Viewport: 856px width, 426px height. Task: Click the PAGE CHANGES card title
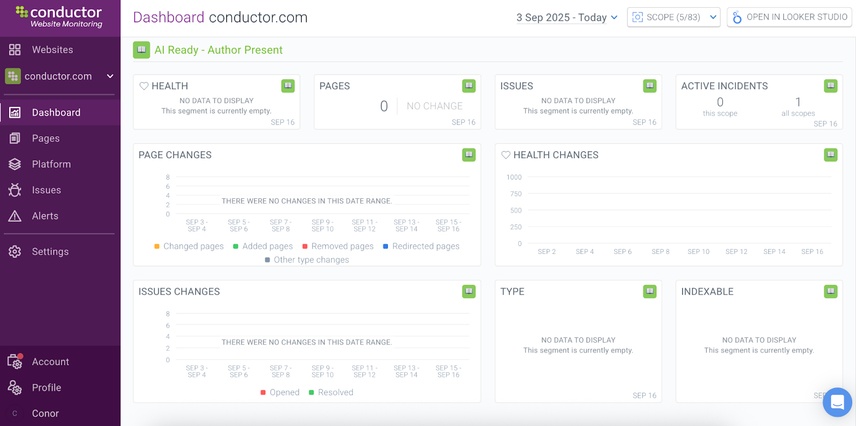[x=175, y=155]
